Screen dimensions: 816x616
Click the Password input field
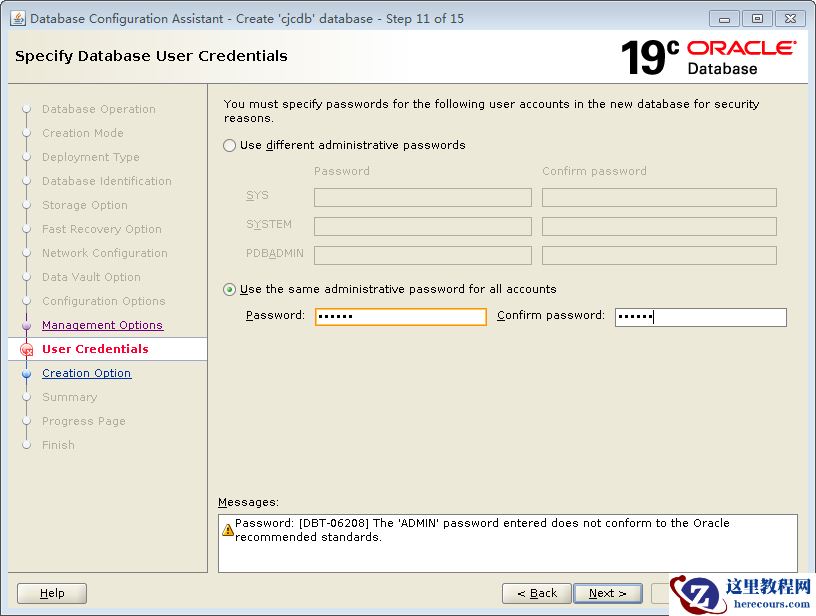point(401,316)
